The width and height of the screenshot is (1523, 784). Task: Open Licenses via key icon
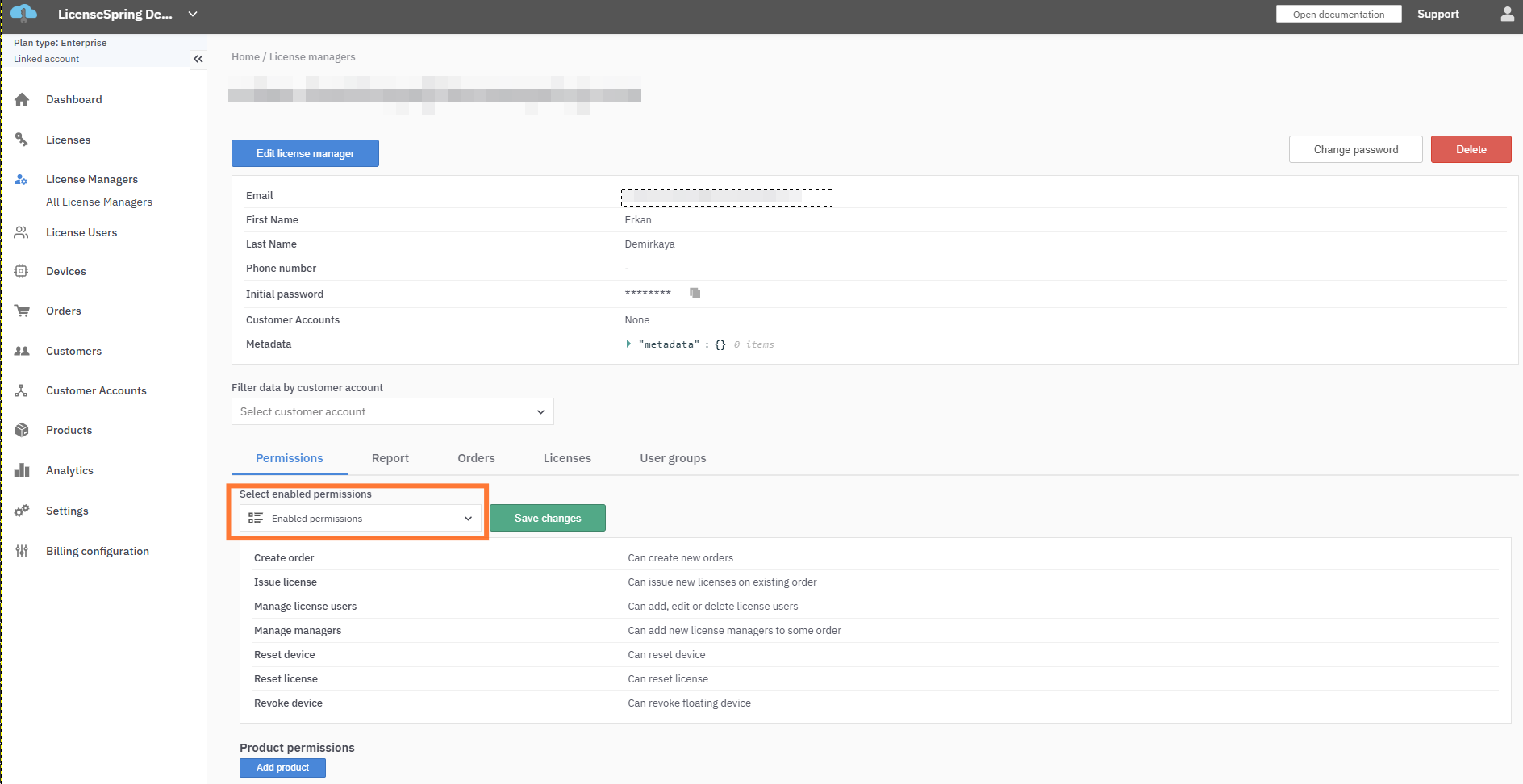(22, 140)
